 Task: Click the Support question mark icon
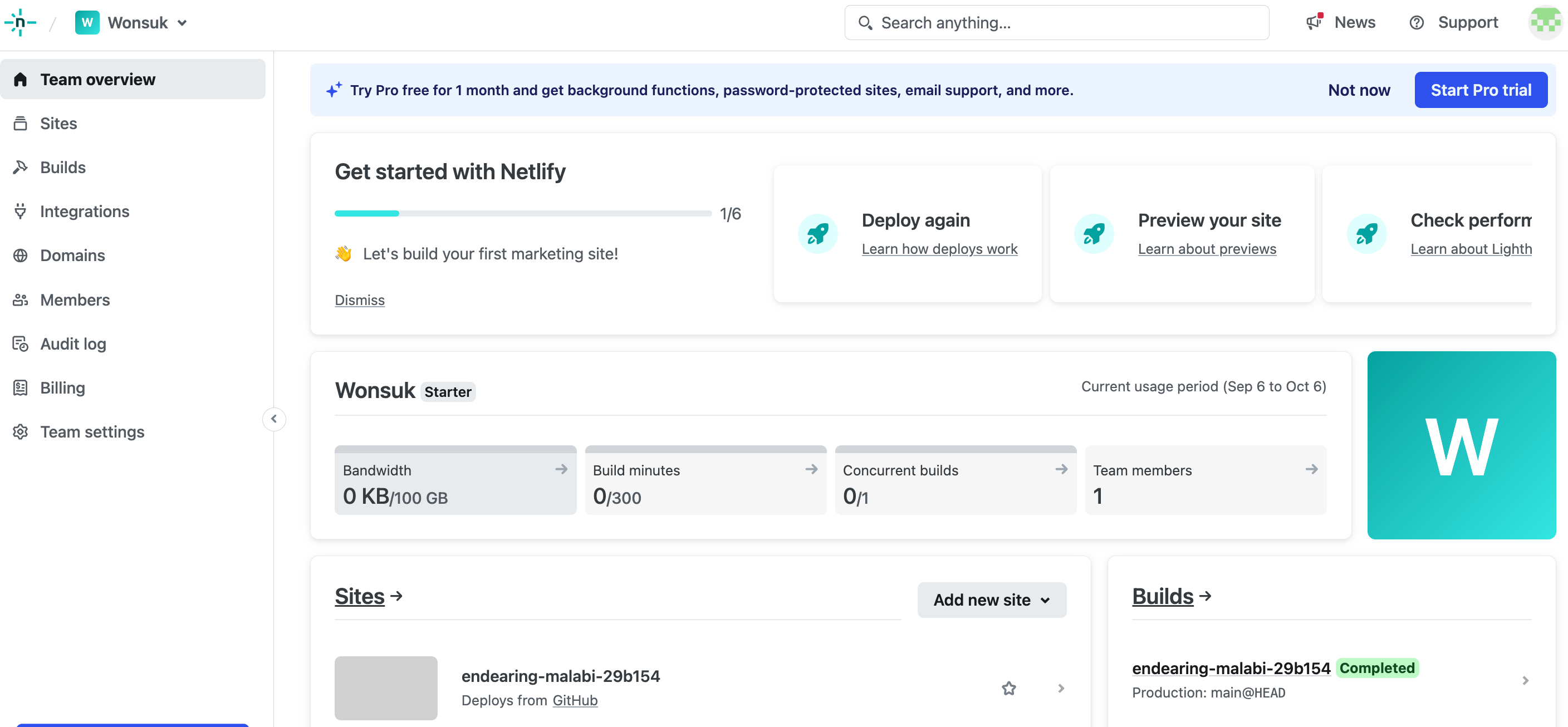(1417, 22)
